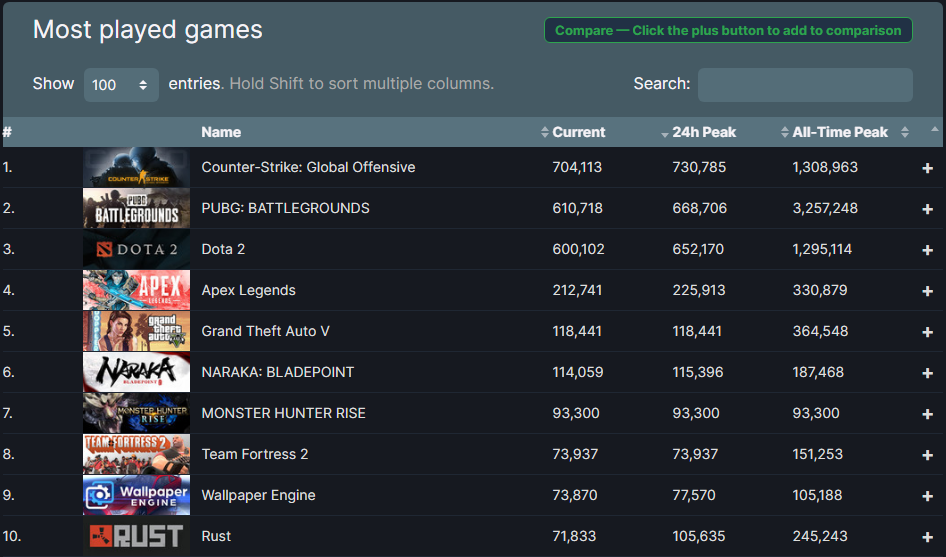
Task: Open the Team Fortress 2 game link
Action: (x=254, y=454)
